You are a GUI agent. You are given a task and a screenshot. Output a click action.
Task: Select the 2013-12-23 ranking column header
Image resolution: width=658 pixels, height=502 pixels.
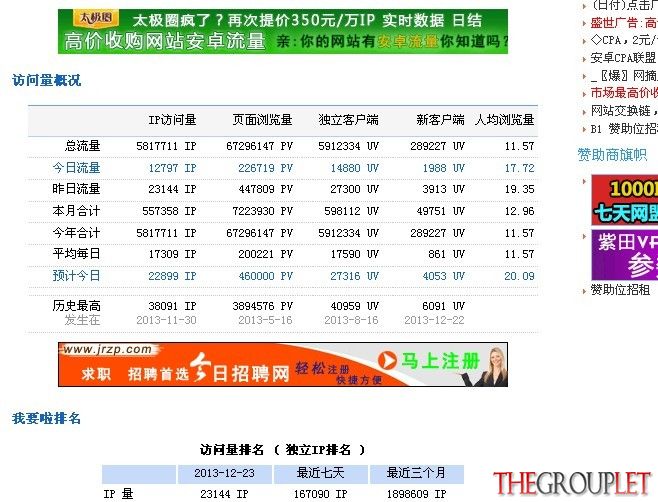click(x=225, y=473)
